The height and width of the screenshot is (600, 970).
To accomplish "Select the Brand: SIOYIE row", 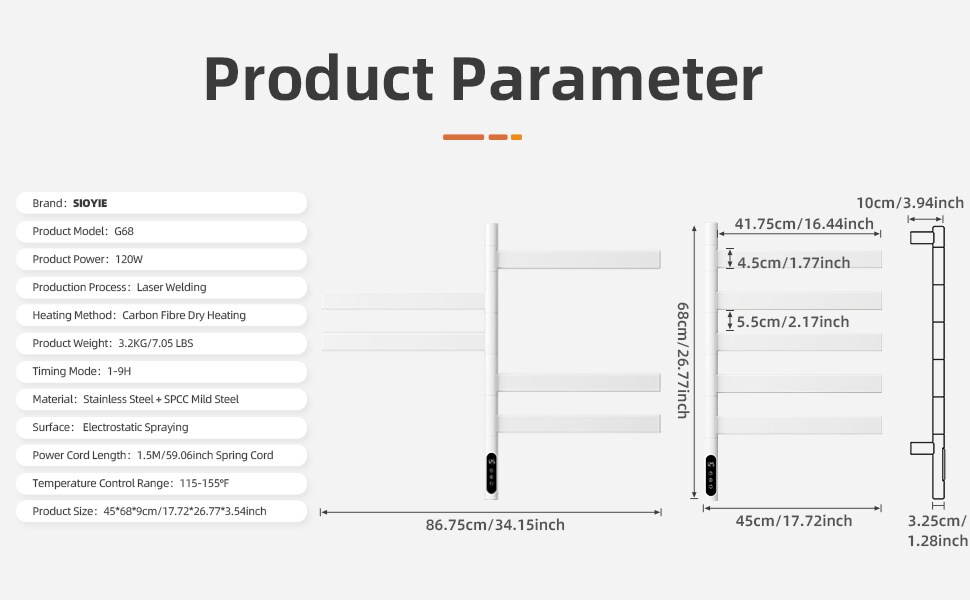I will pyautogui.click(x=160, y=203).
